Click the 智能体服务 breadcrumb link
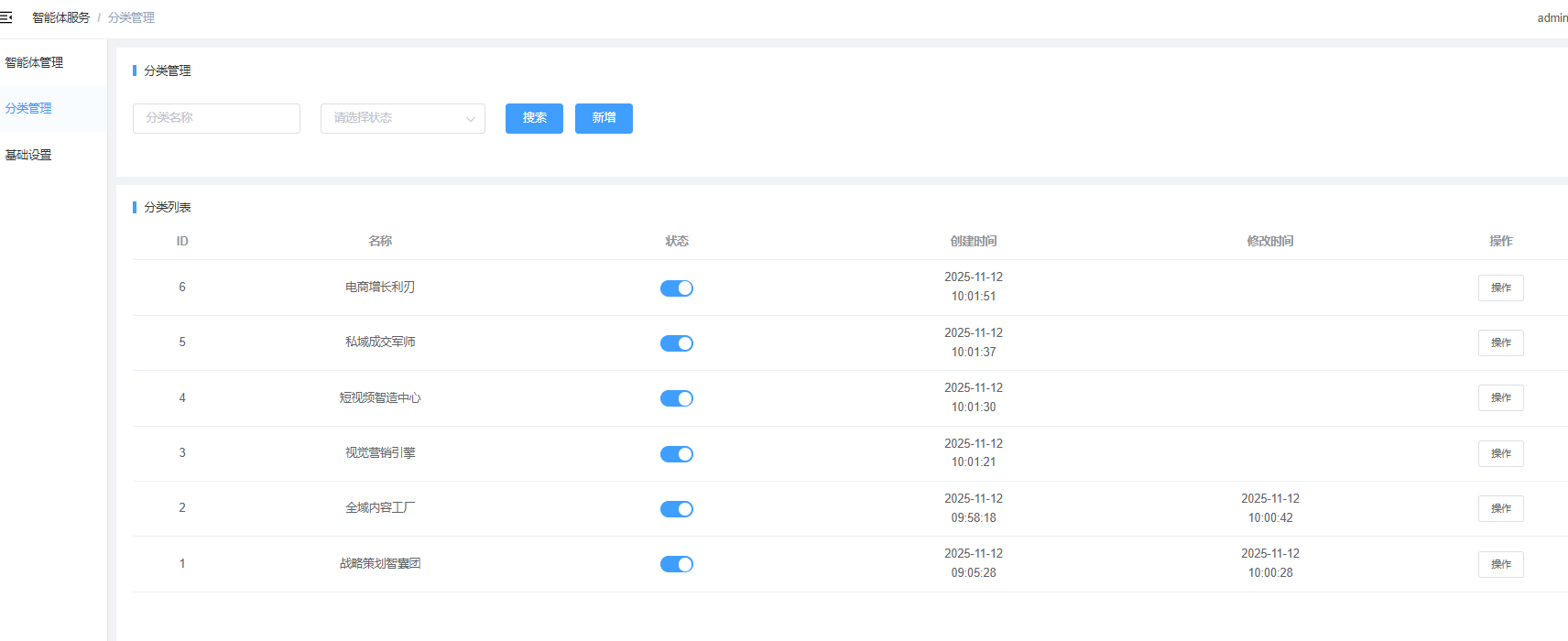This screenshot has width=1568, height=641. click(60, 17)
